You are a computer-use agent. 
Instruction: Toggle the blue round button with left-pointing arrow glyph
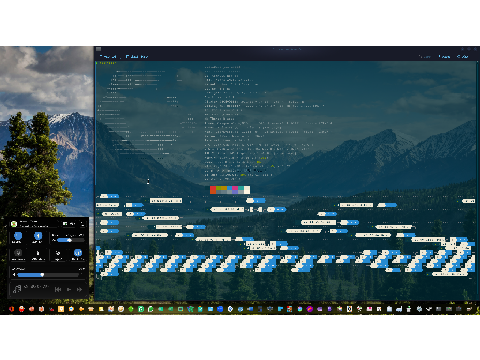(38, 236)
